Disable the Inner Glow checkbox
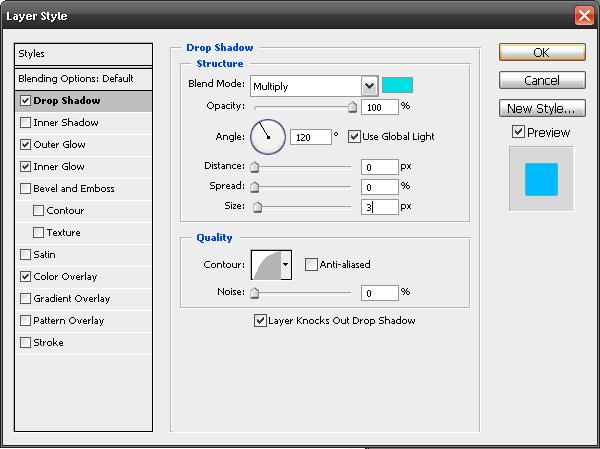 25,167
